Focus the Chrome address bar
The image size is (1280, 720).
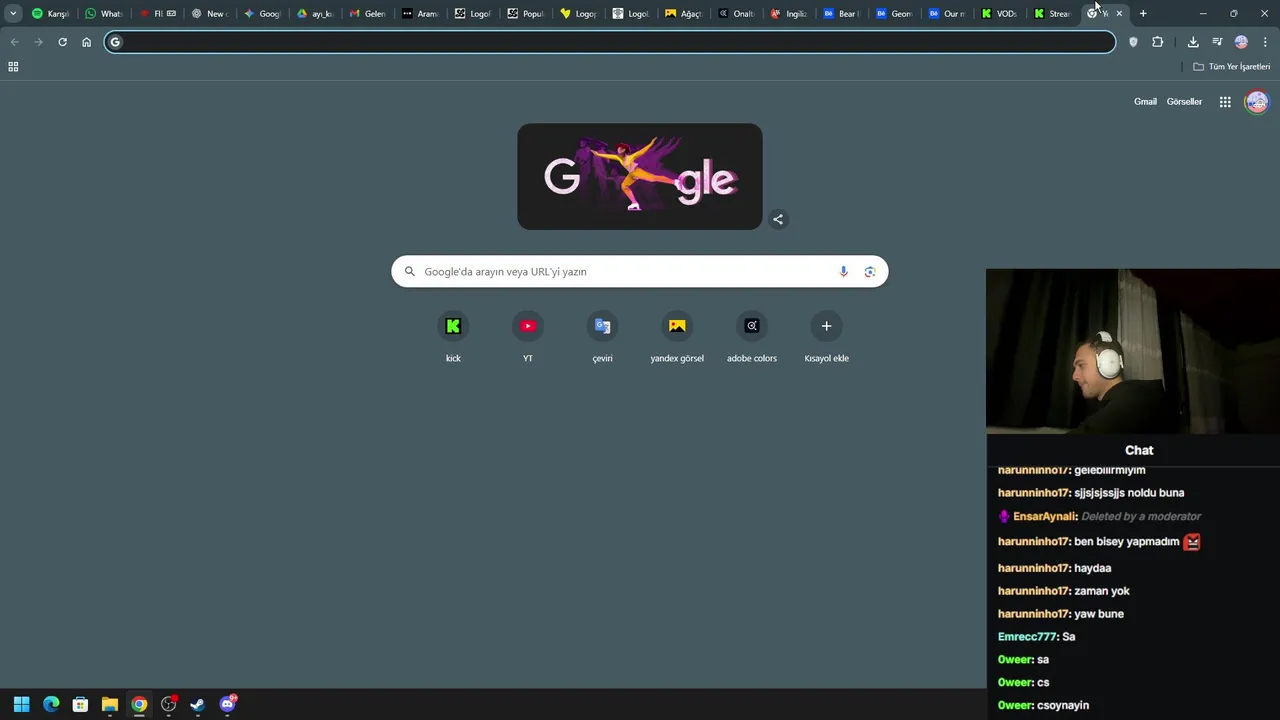(x=610, y=42)
